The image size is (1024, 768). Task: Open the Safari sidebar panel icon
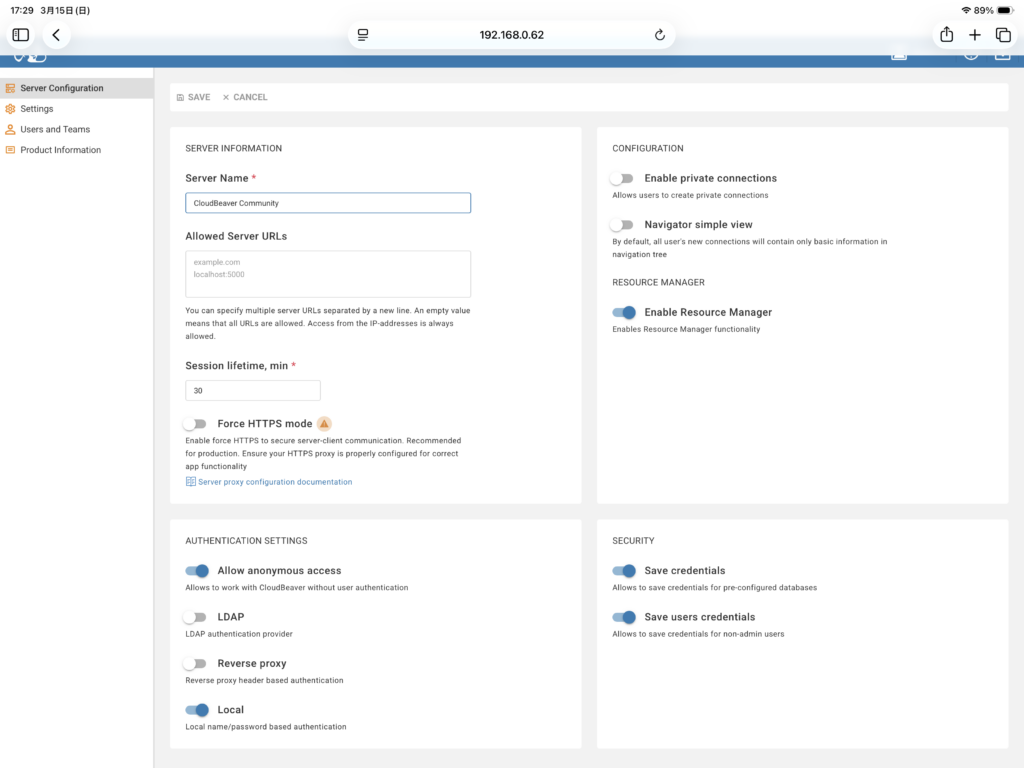pos(21,35)
